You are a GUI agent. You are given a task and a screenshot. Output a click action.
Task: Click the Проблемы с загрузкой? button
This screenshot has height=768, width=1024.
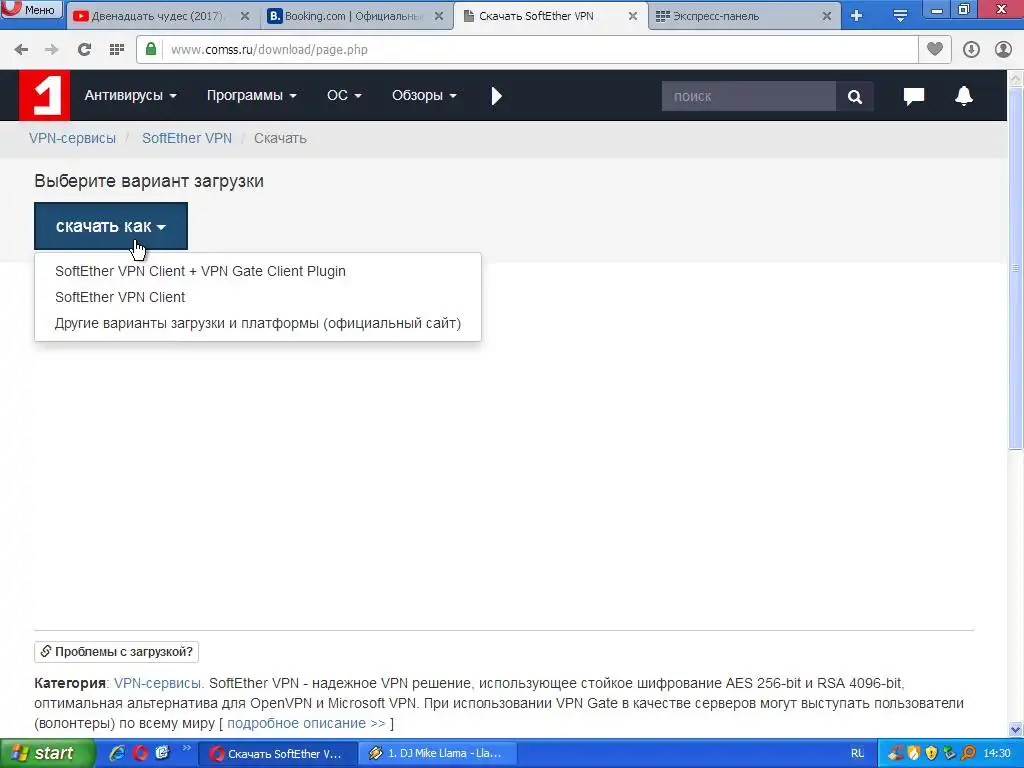116,652
